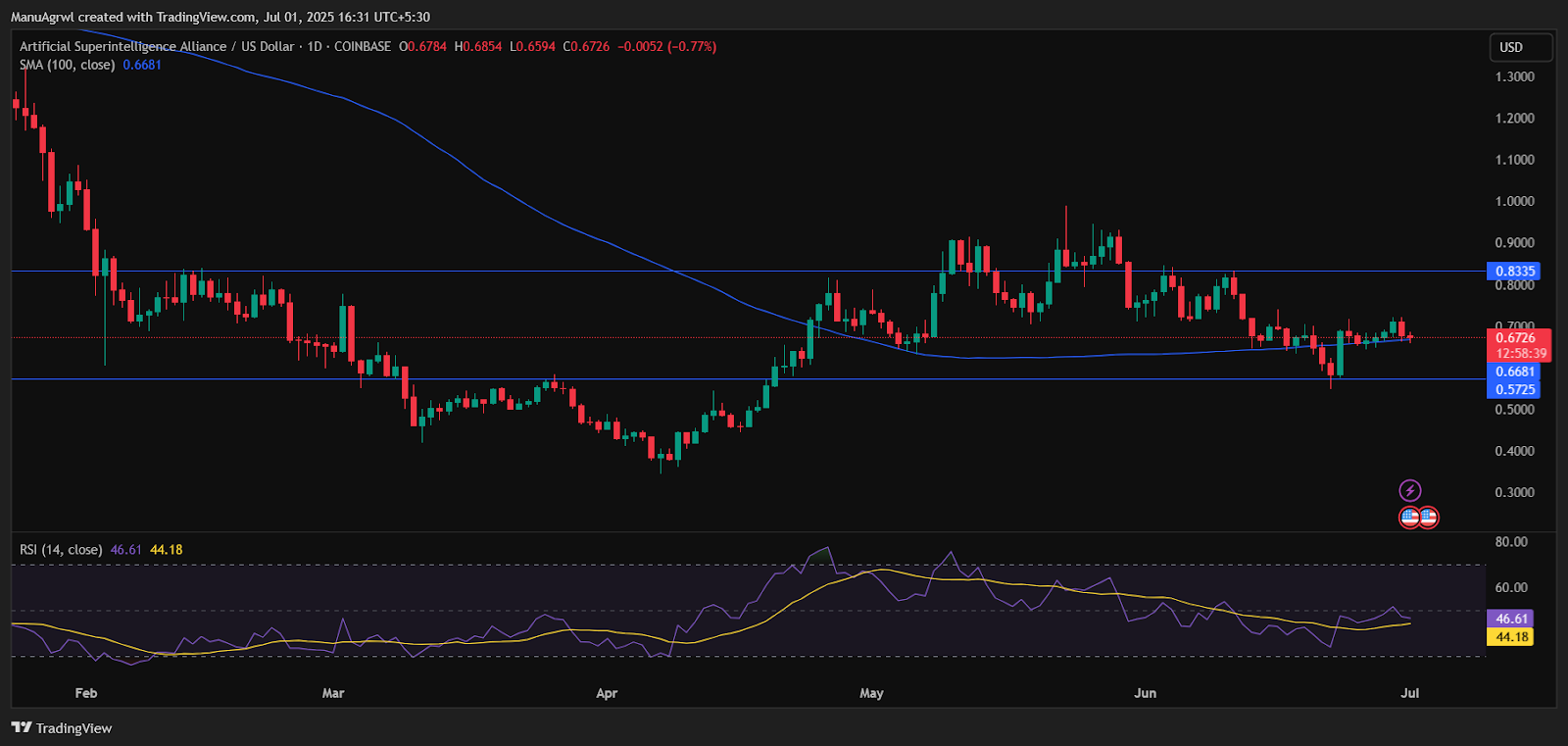This screenshot has height=746, width=1568.
Task: Click the RSI average 44.18 yellow label
Action: coord(1512,636)
